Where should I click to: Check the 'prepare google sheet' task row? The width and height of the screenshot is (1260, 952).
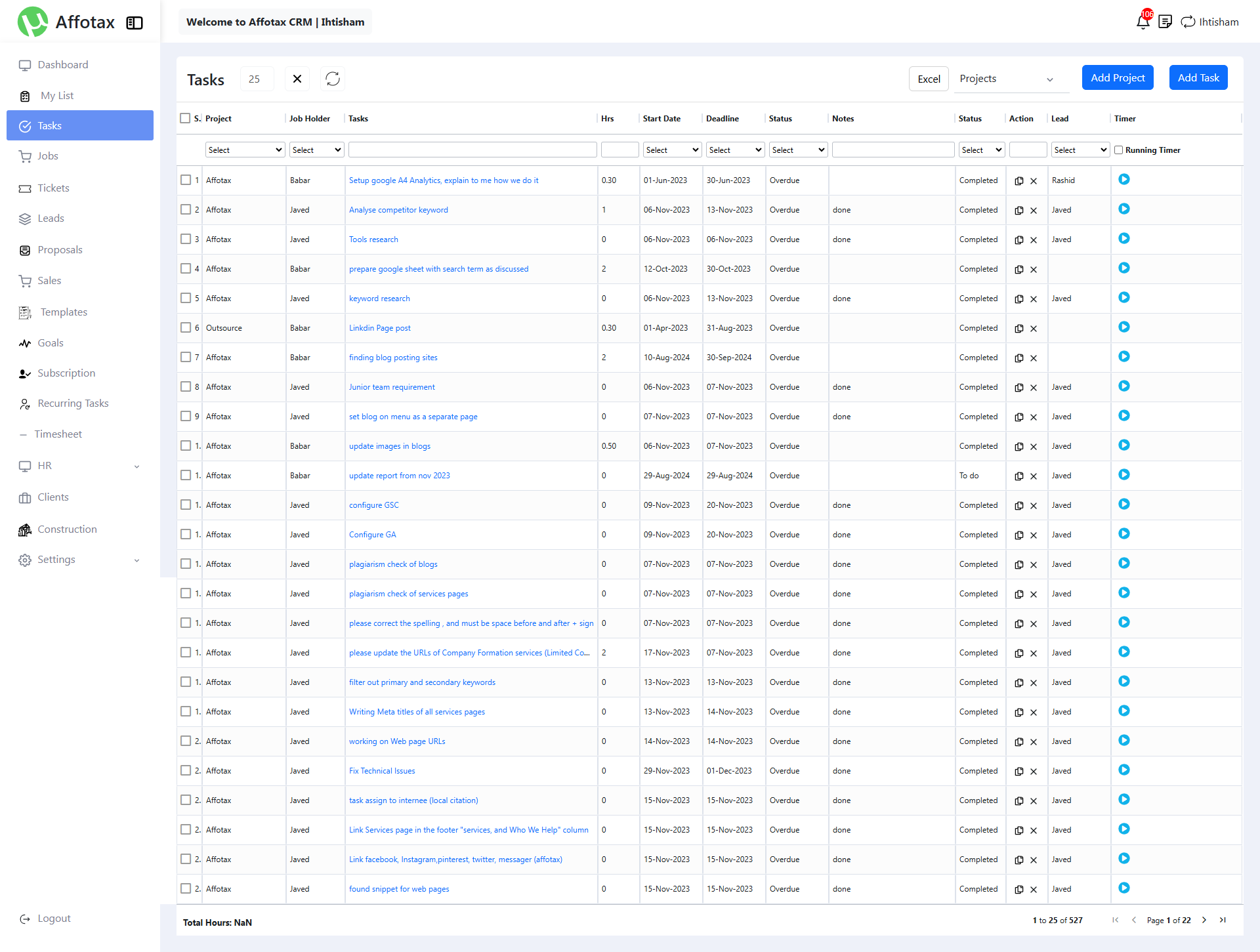pyautogui.click(x=186, y=268)
